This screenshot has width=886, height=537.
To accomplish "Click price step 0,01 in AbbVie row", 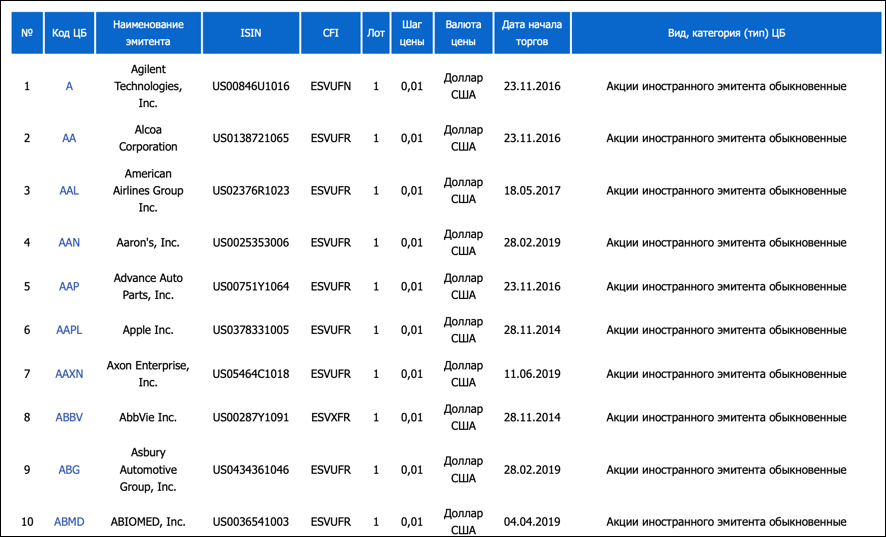I will pos(412,417).
